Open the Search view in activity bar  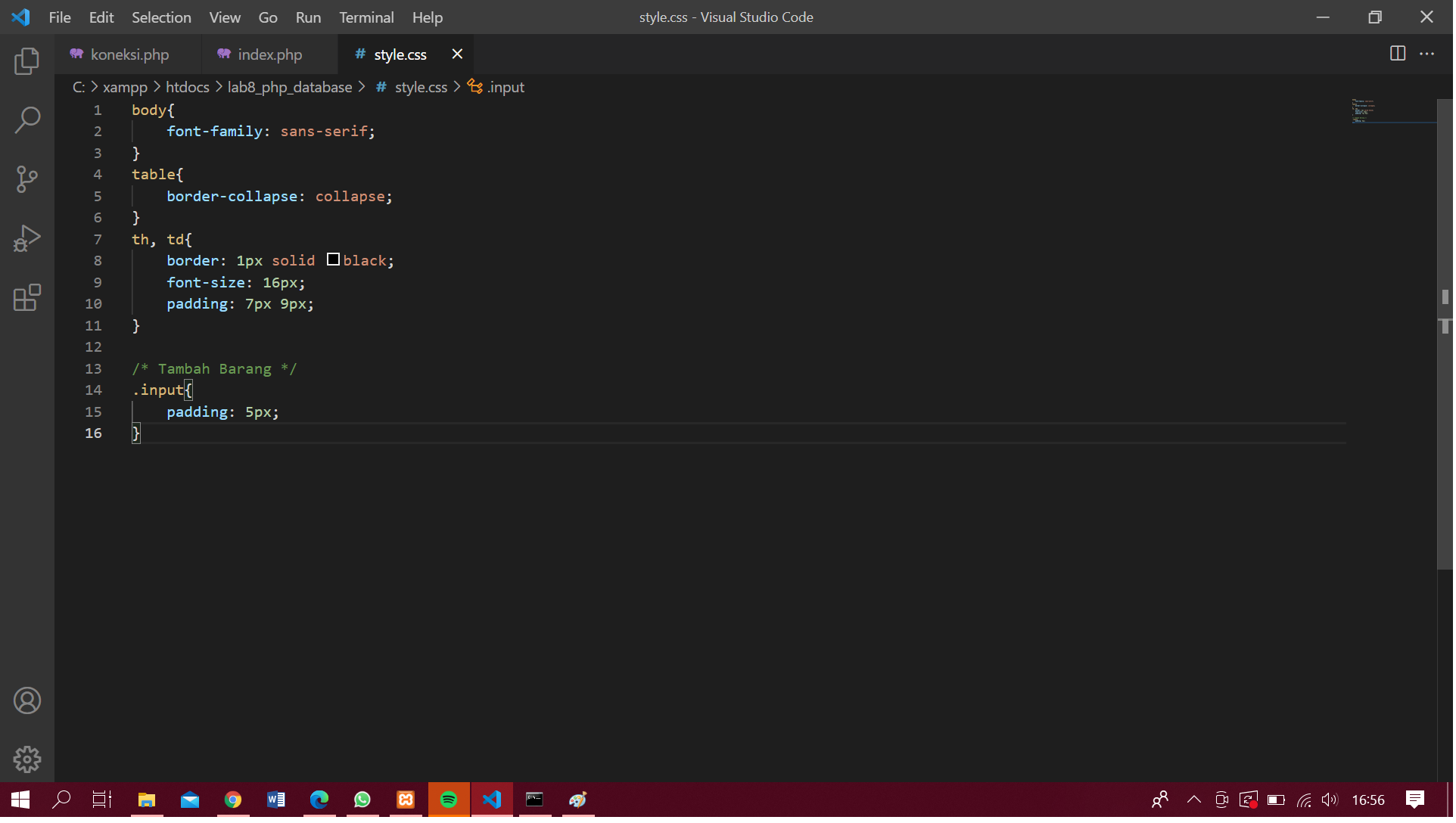point(27,120)
